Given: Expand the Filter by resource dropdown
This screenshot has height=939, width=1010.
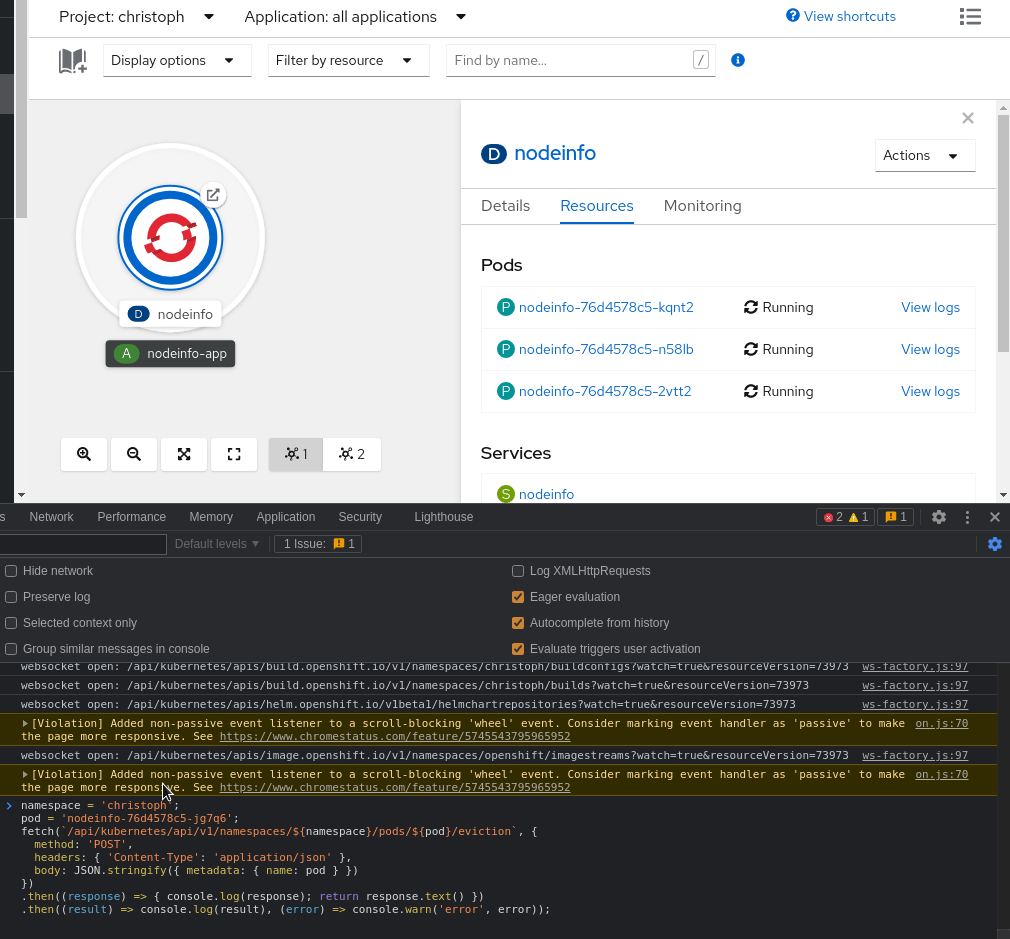Looking at the screenshot, I should pos(348,61).
